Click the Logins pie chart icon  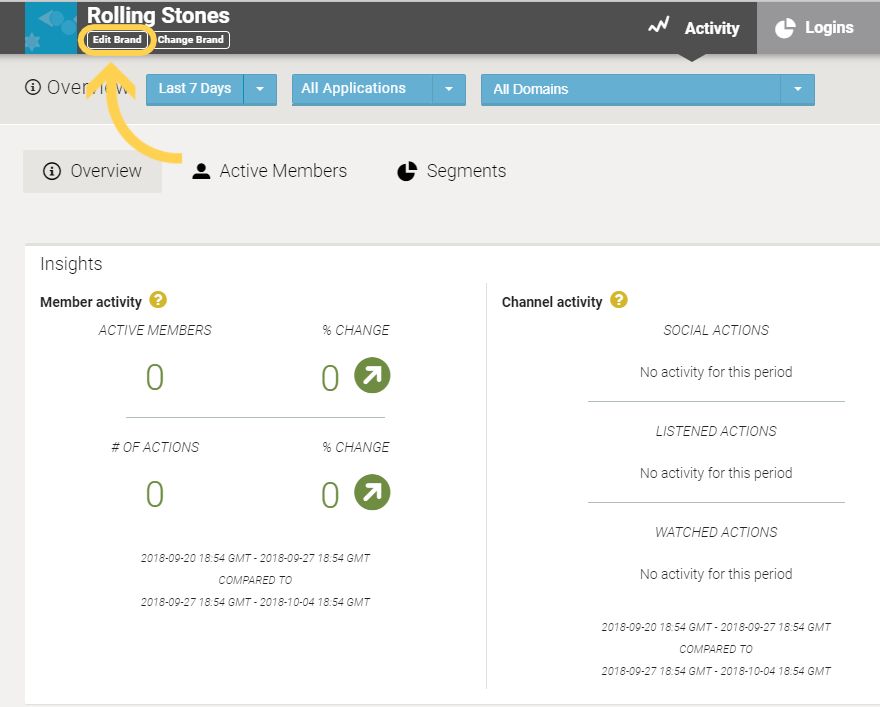click(785, 28)
